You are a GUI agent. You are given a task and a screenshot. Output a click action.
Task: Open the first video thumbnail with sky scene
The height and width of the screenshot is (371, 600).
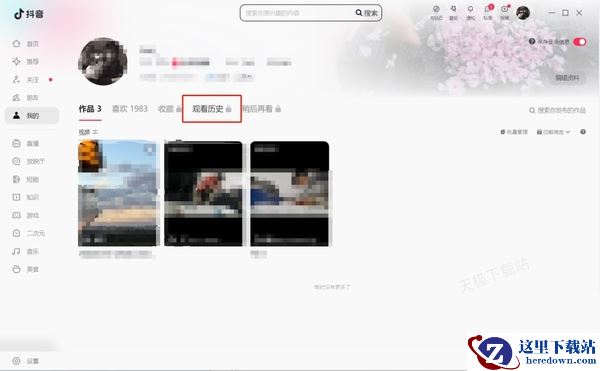(117, 193)
